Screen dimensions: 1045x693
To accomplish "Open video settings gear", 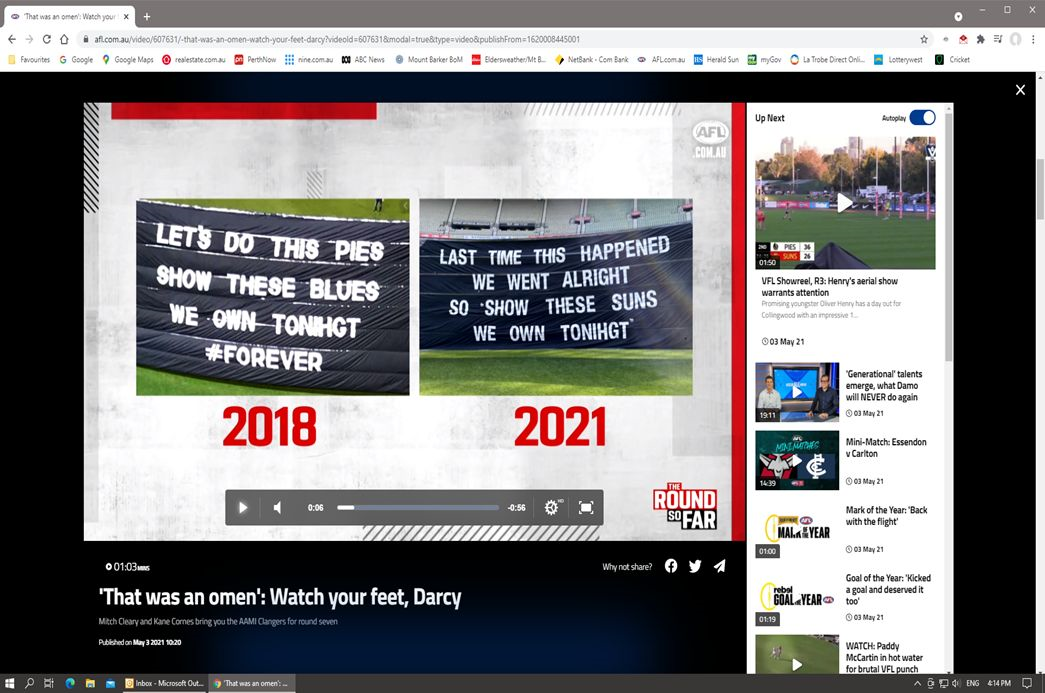I will tap(551, 508).
